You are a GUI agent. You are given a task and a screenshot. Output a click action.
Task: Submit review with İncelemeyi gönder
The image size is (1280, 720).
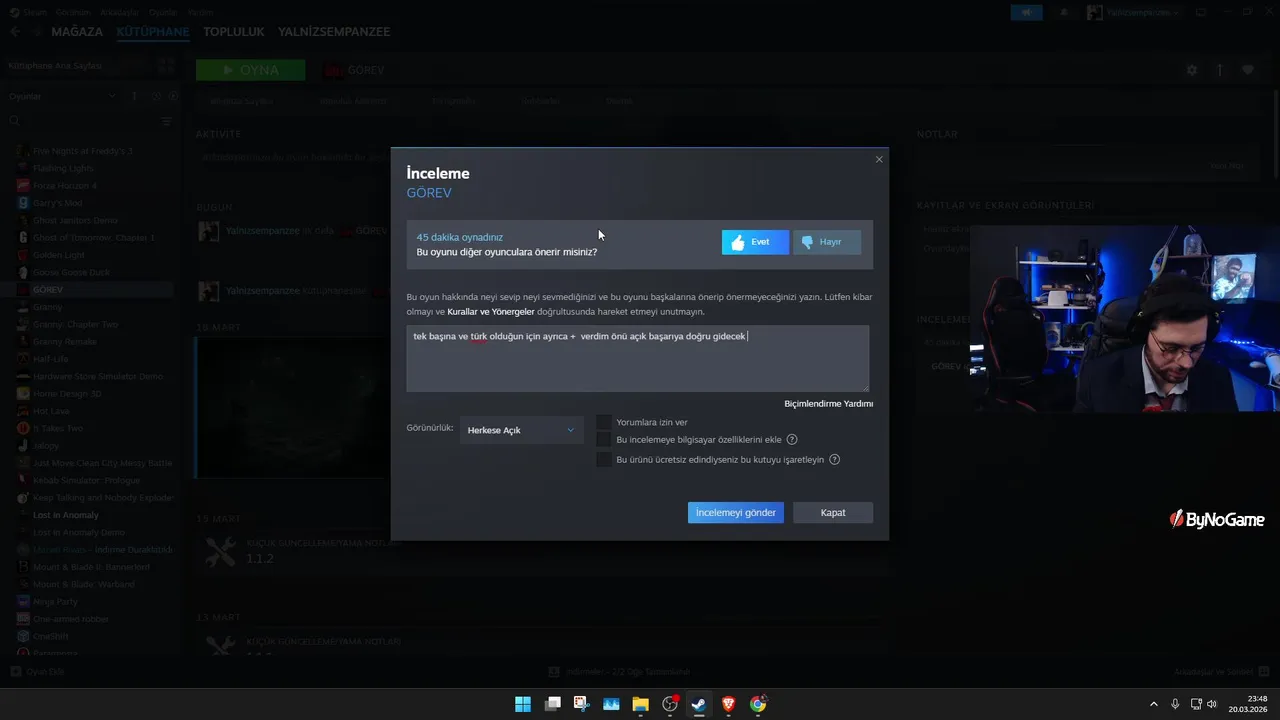[x=736, y=512]
